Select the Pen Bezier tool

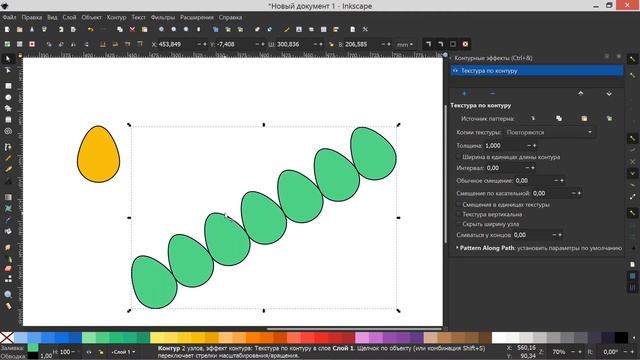click(x=8, y=147)
